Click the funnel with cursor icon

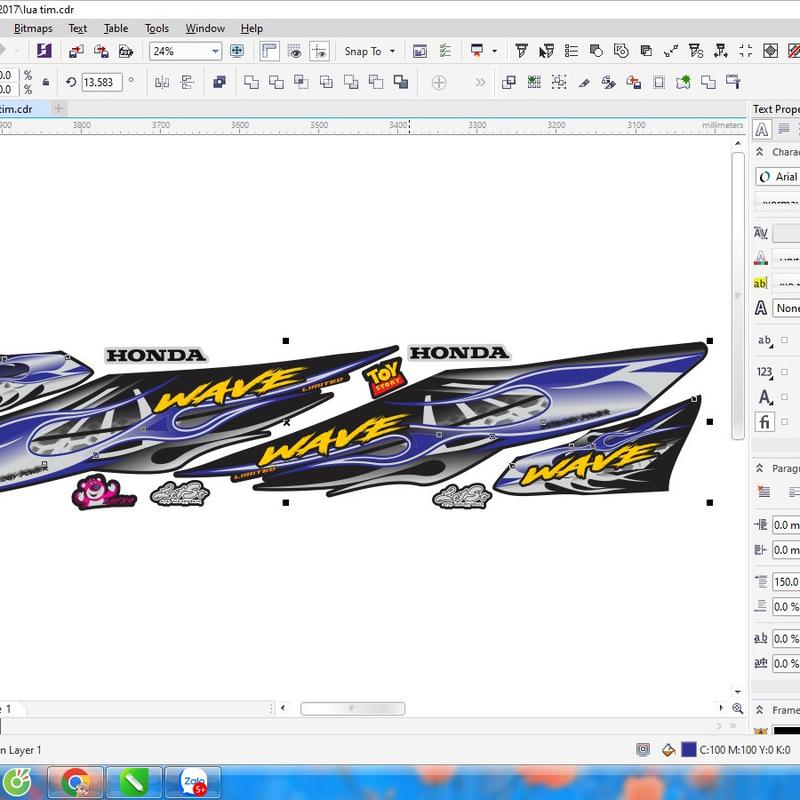point(546,51)
